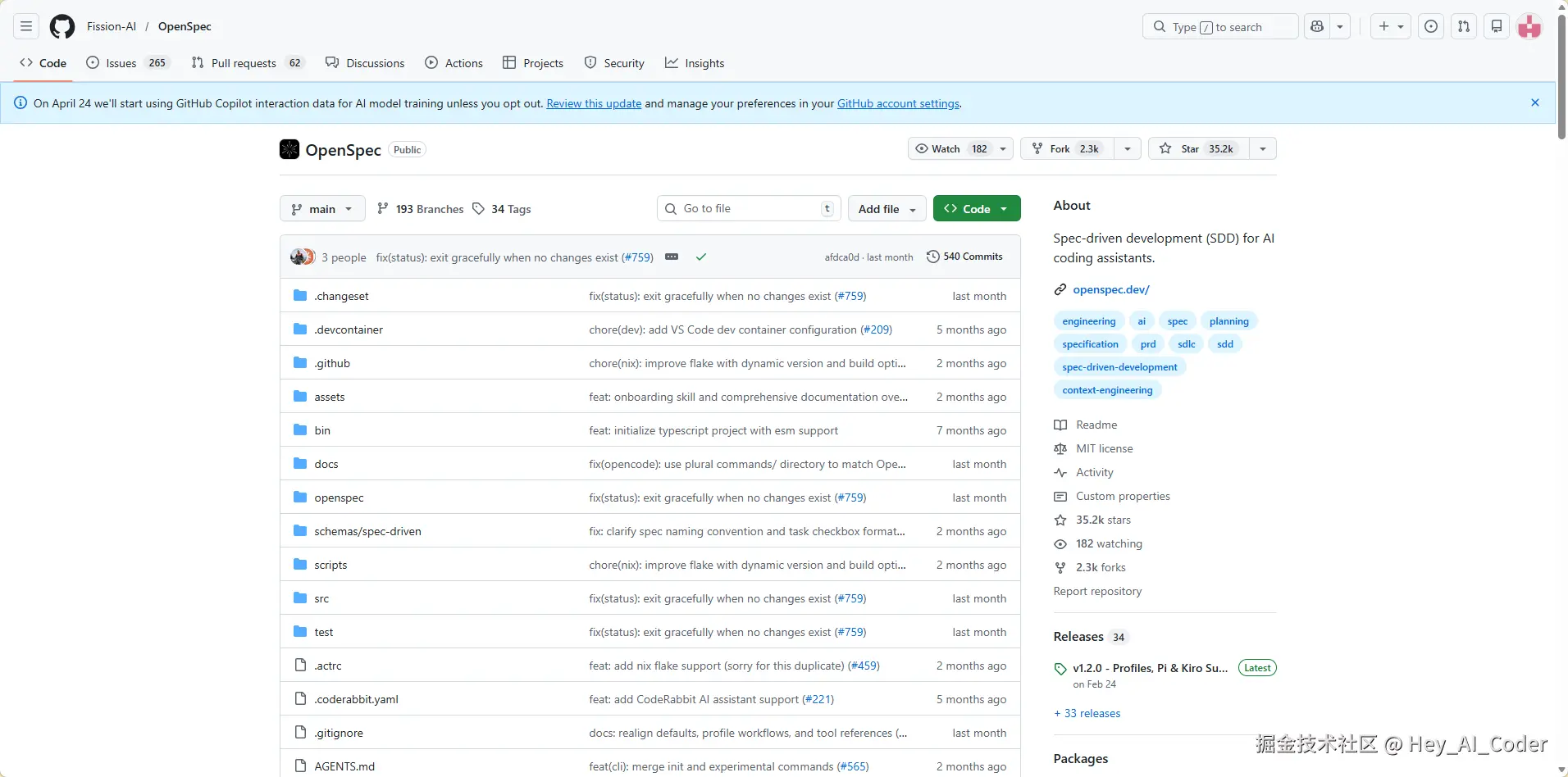This screenshot has width=1568, height=777.
Task: Open the docs folder
Action: [326, 464]
